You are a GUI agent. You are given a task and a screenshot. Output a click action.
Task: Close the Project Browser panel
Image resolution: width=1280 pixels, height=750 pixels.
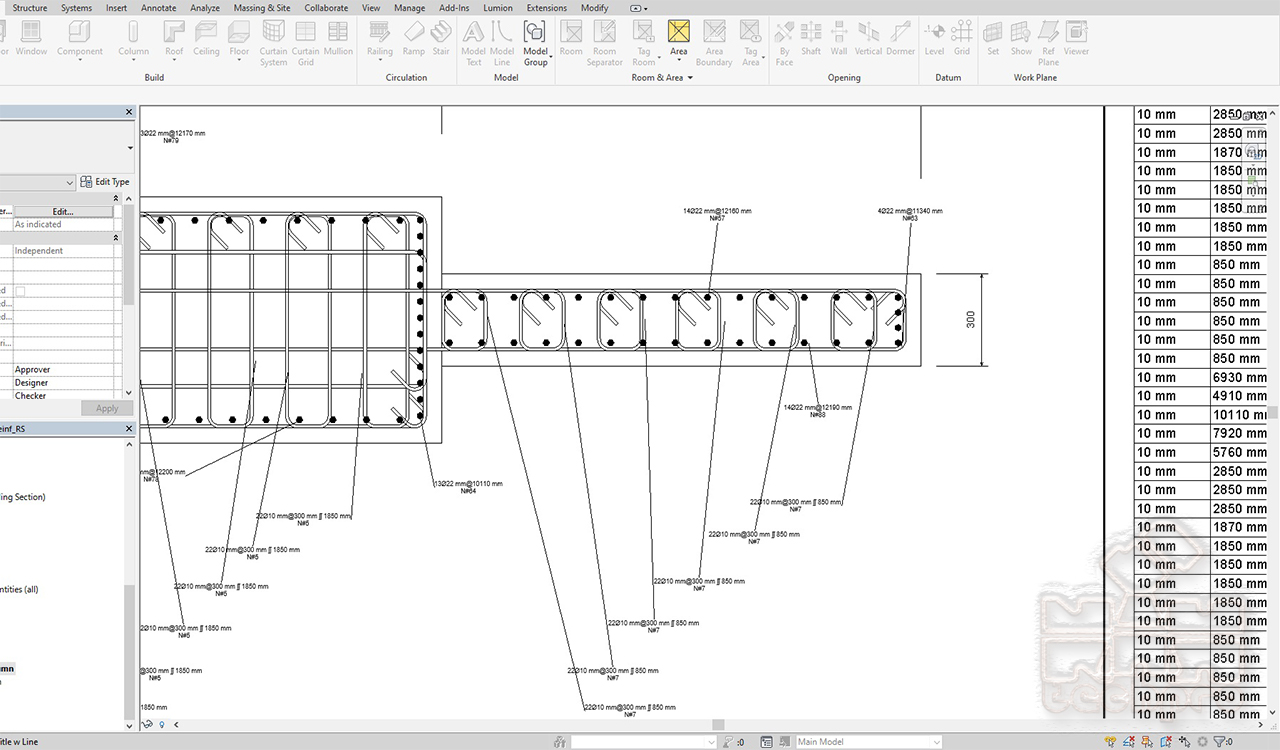pyautogui.click(x=129, y=428)
